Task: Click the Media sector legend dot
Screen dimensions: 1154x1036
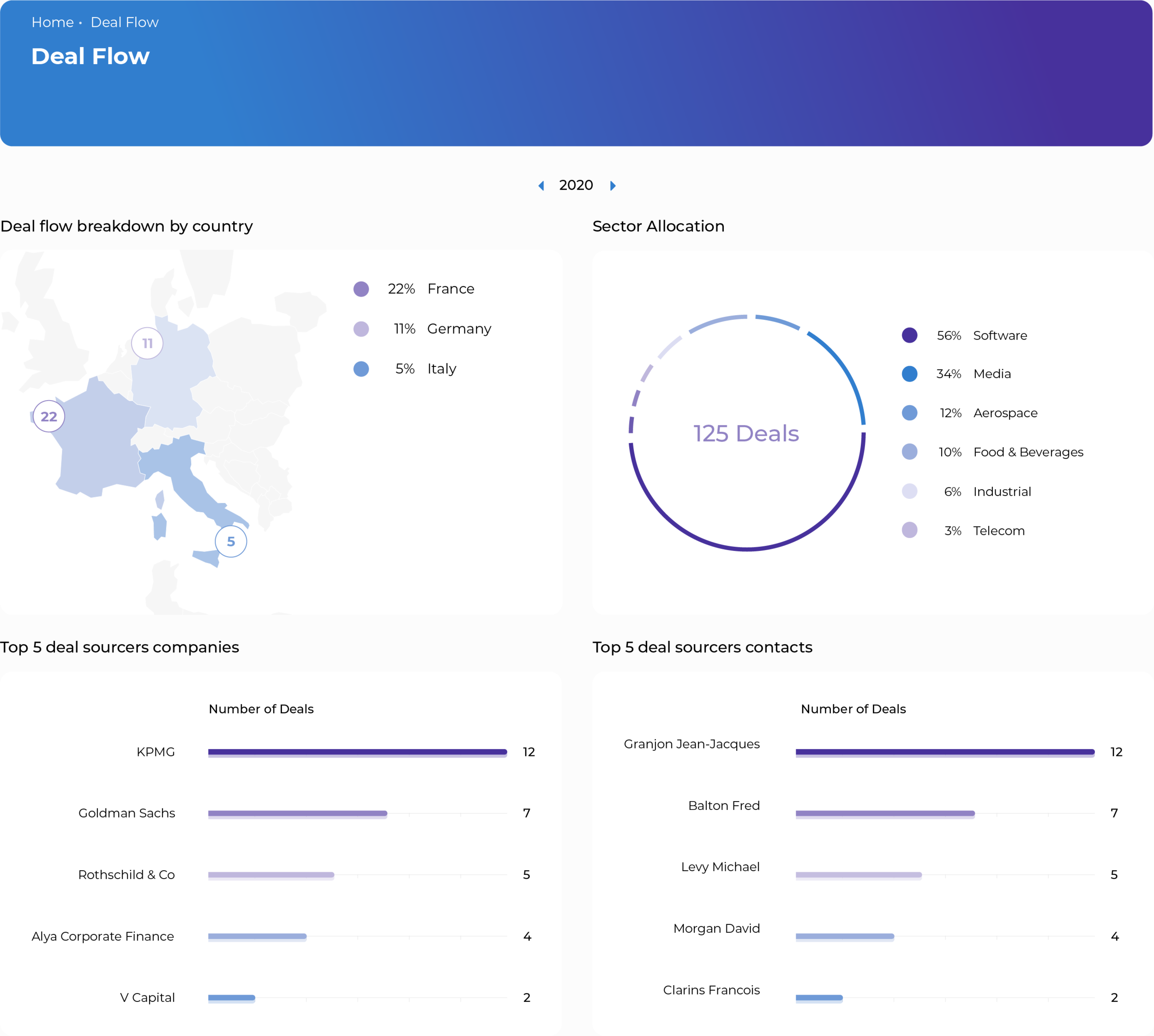Action: [910, 373]
